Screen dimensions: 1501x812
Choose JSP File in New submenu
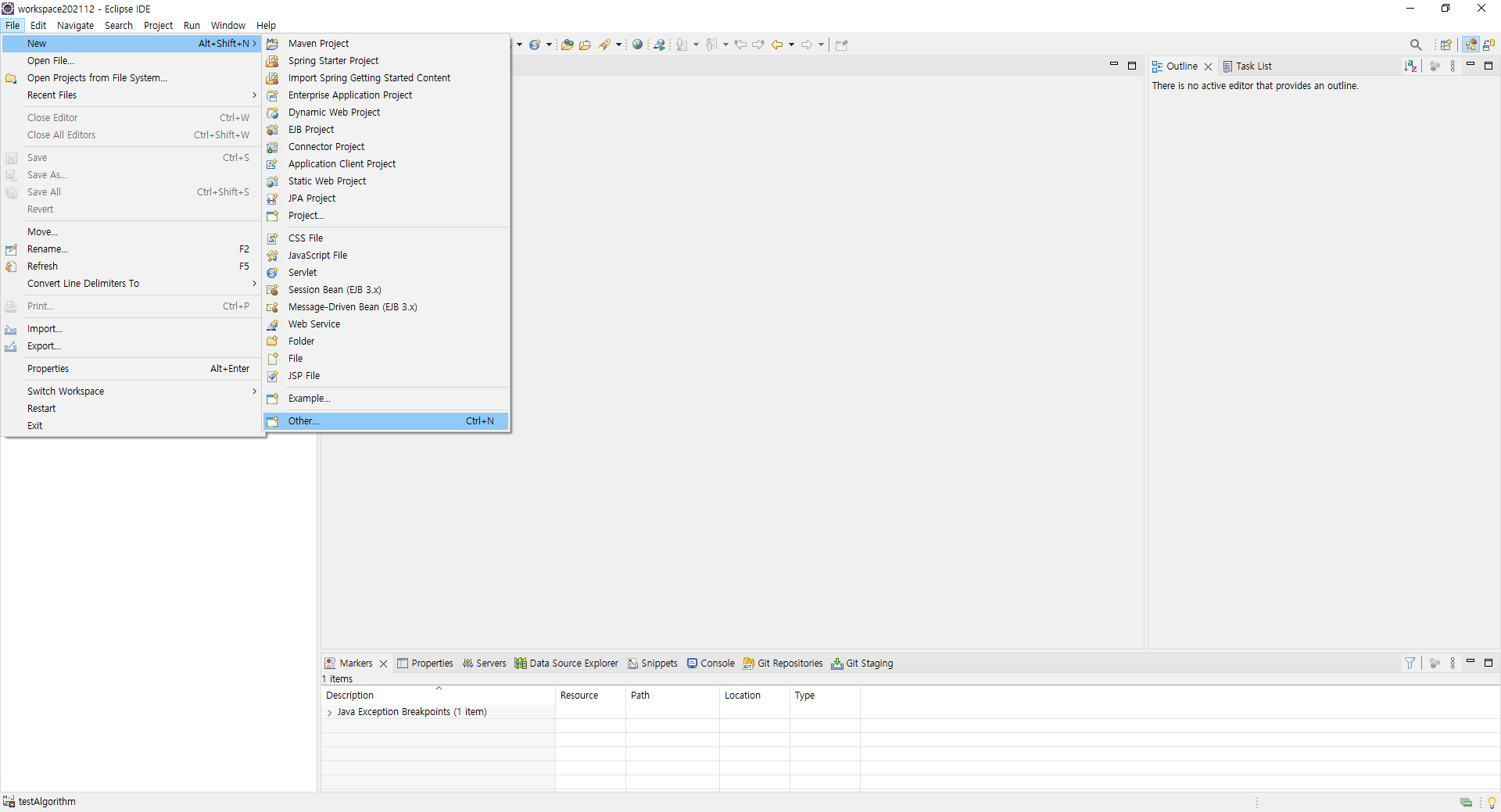click(x=386, y=376)
